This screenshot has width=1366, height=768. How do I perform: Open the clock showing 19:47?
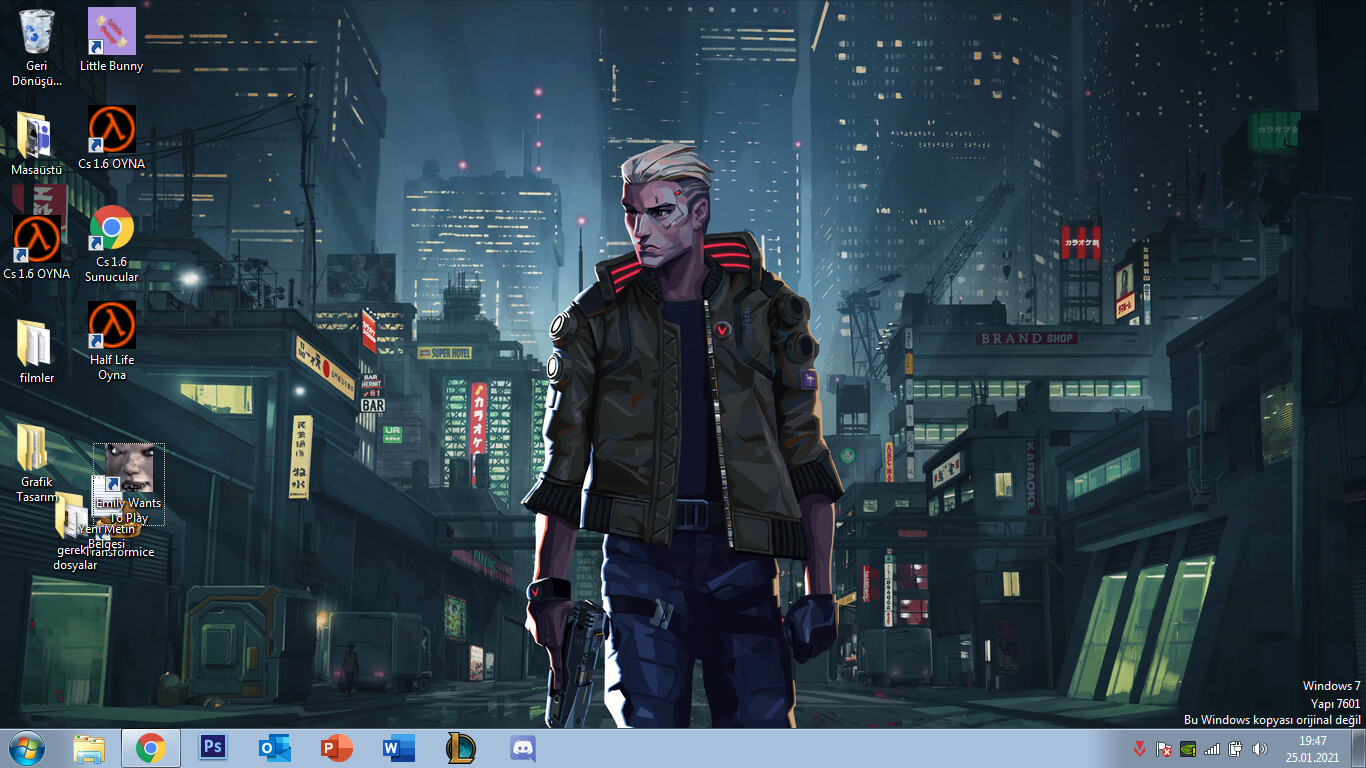click(x=1313, y=749)
